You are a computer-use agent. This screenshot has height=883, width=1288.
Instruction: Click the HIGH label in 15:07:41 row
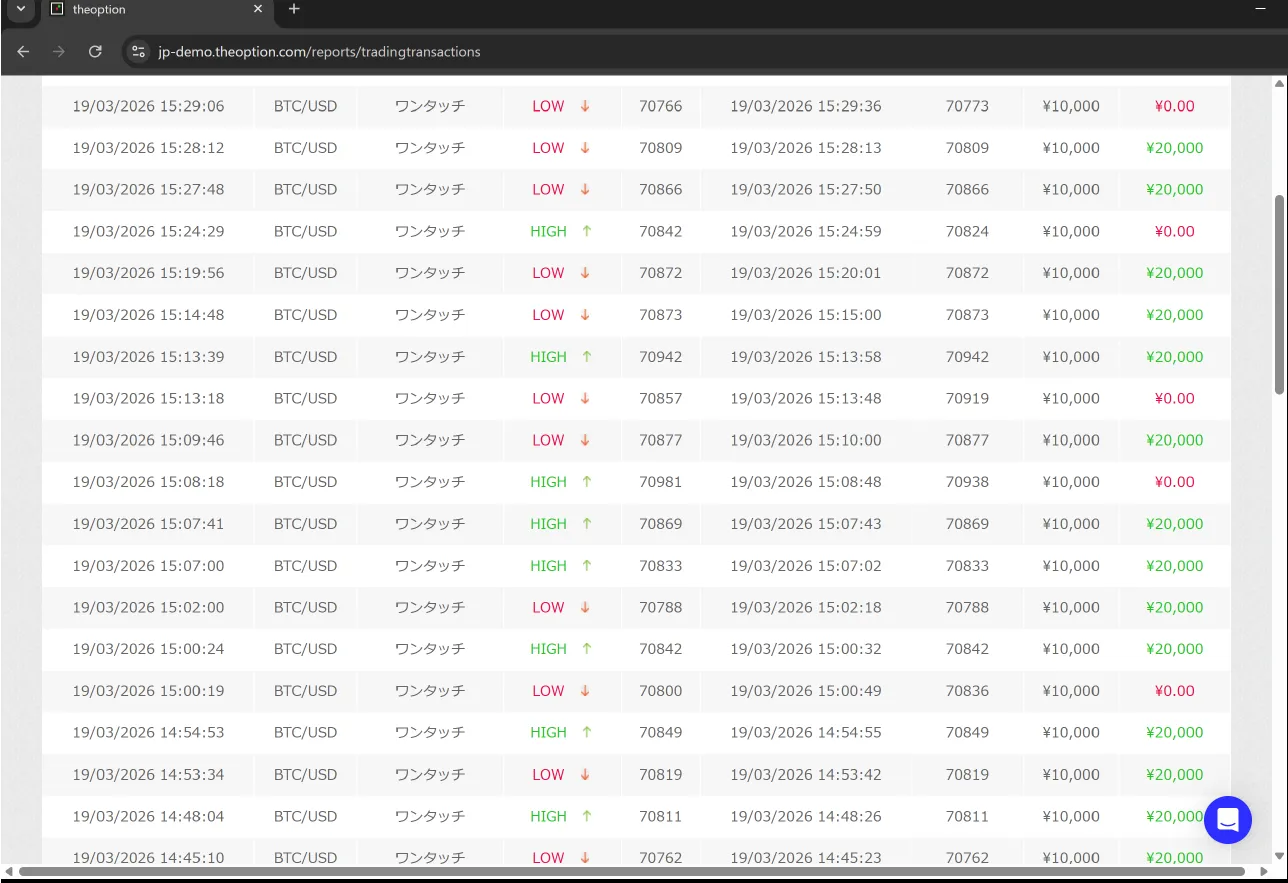(548, 524)
